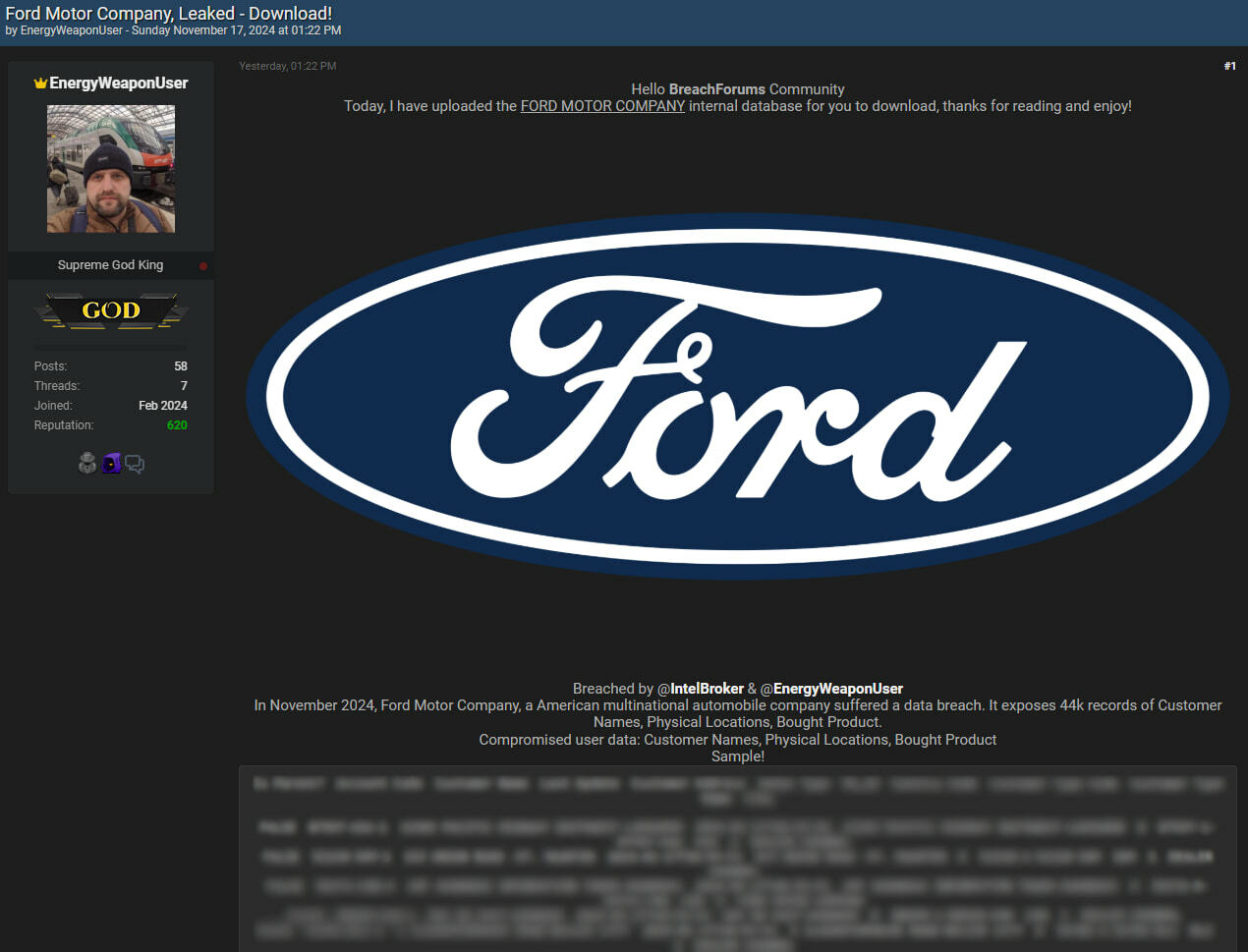Click the posts count 58
The image size is (1248, 952).
[181, 366]
